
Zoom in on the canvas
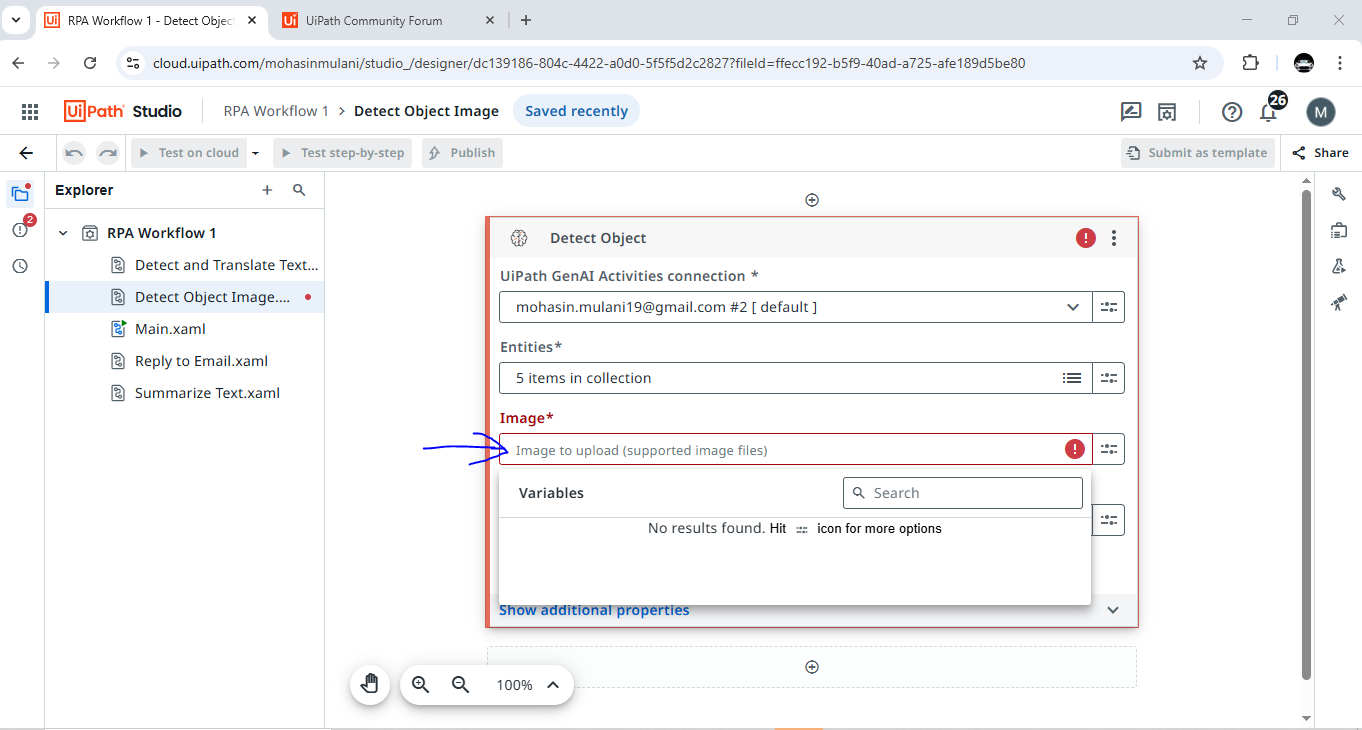(x=421, y=685)
